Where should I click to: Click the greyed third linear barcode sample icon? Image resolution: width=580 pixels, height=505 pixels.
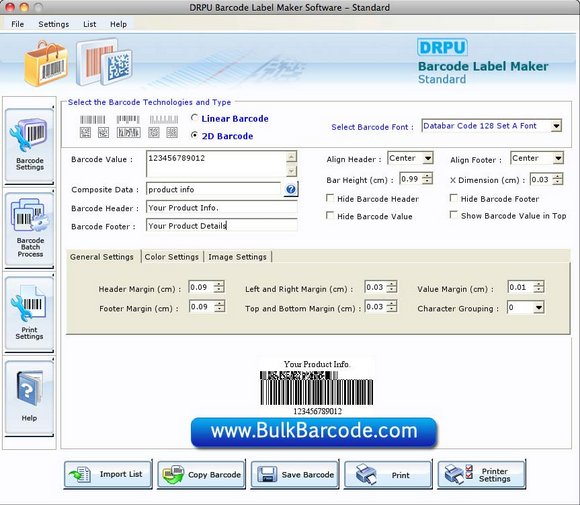click(163, 119)
